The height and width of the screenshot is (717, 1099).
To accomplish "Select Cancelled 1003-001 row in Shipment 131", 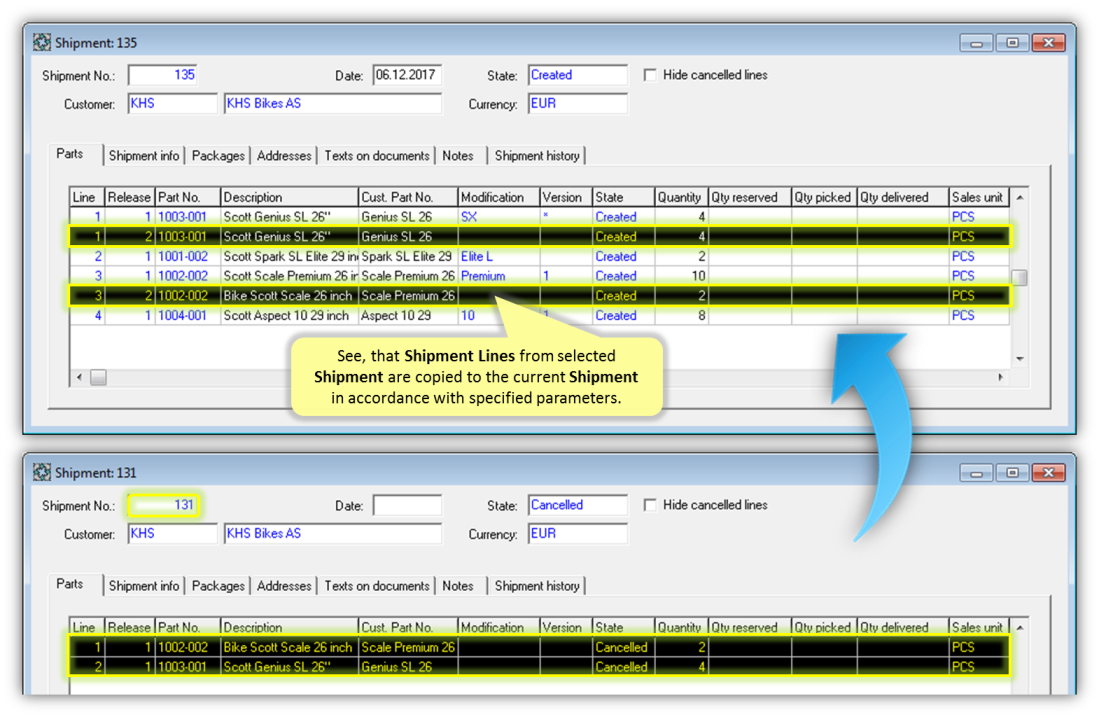I will (x=539, y=667).
